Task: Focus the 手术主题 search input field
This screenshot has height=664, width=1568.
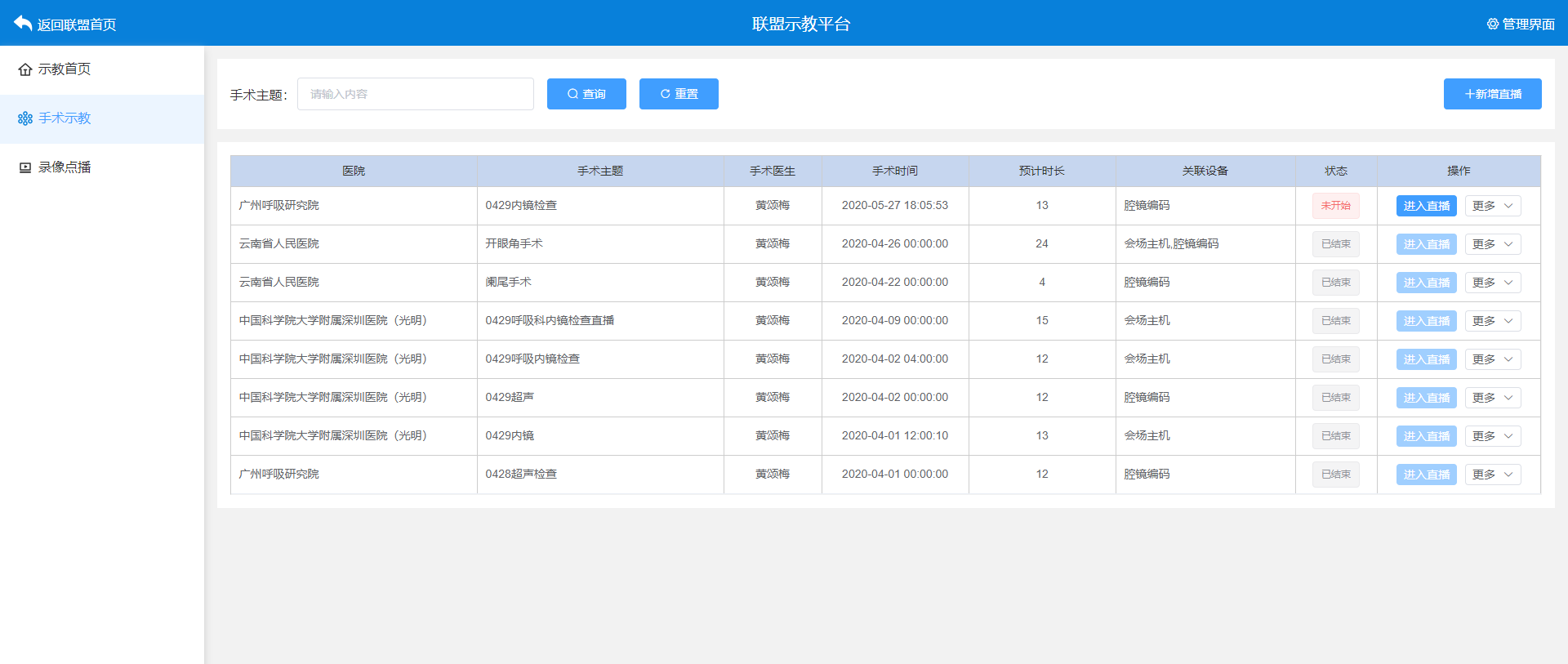Action: click(415, 94)
